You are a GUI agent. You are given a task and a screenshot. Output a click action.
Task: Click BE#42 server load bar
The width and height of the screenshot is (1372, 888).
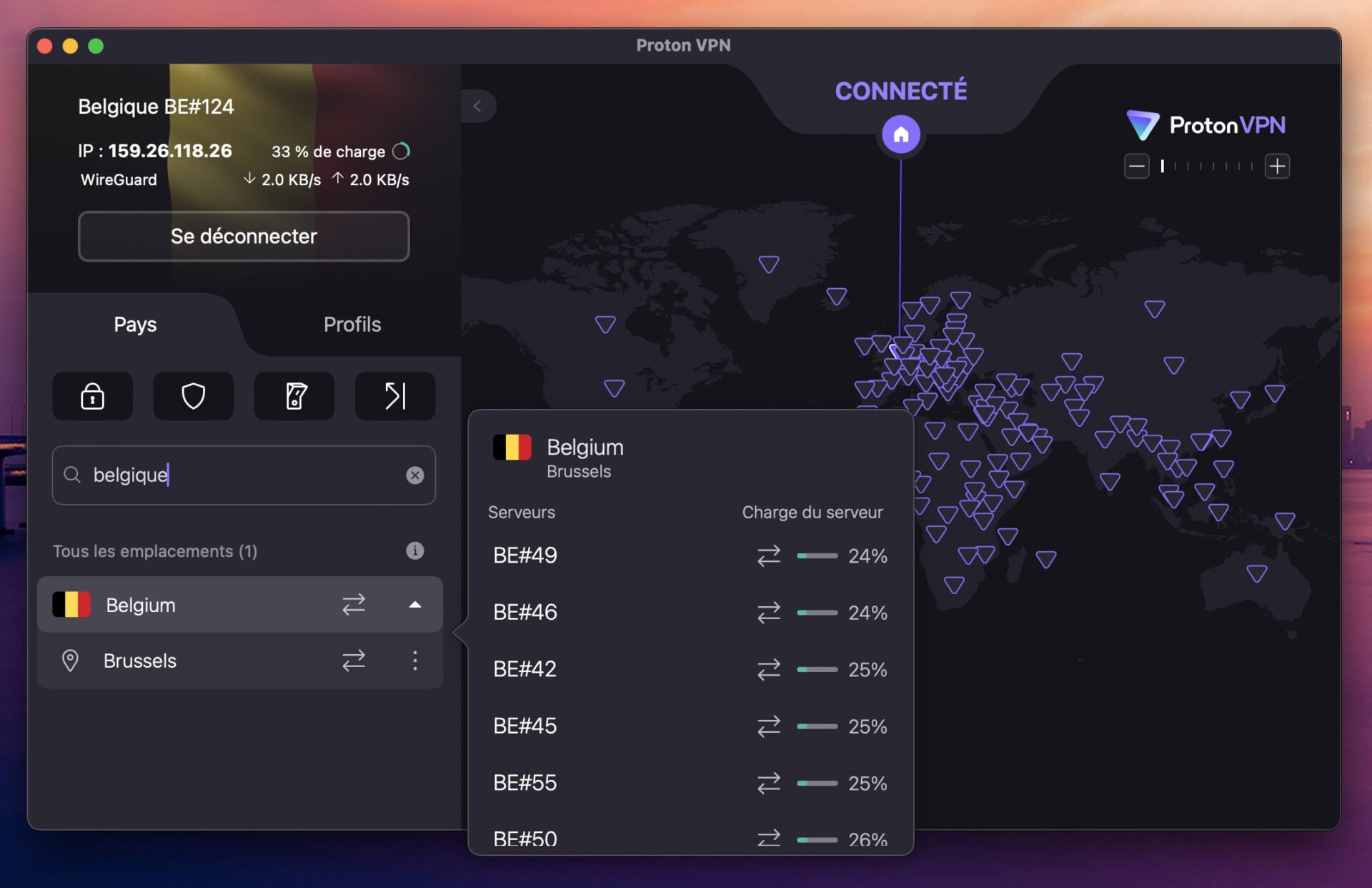click(817, 669)
